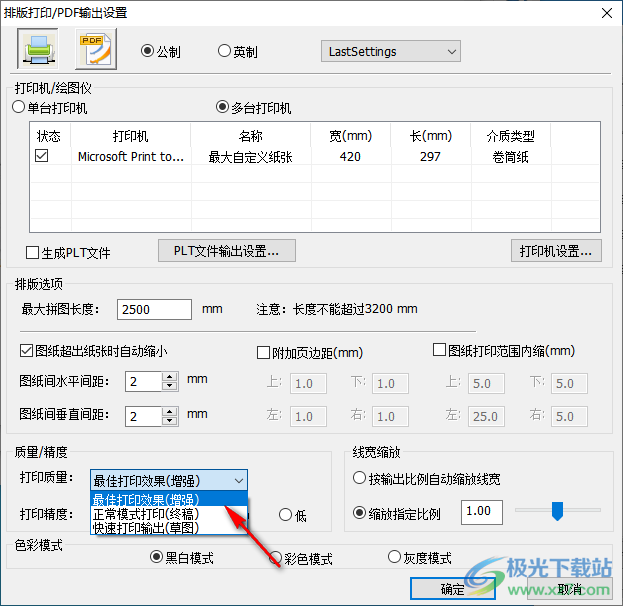Viewport: 623px width, 606px height.
Task: Click the 卷筒纸 media type cell
Action: pyautogui.click(x=511, y=157)
